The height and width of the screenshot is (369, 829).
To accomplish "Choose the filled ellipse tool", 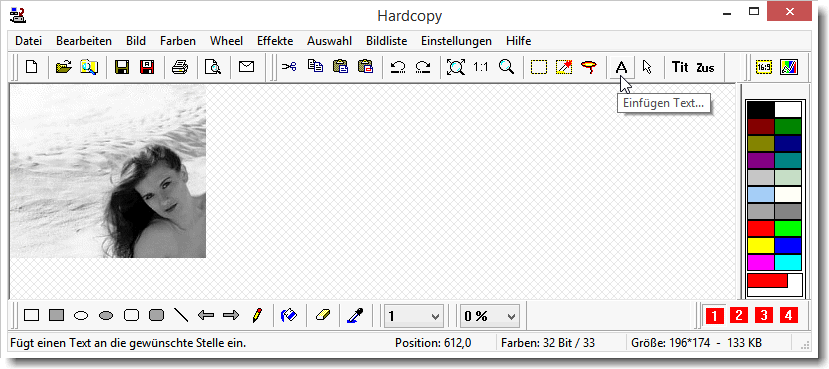I will pyautogui.click(x=106, y=316).
